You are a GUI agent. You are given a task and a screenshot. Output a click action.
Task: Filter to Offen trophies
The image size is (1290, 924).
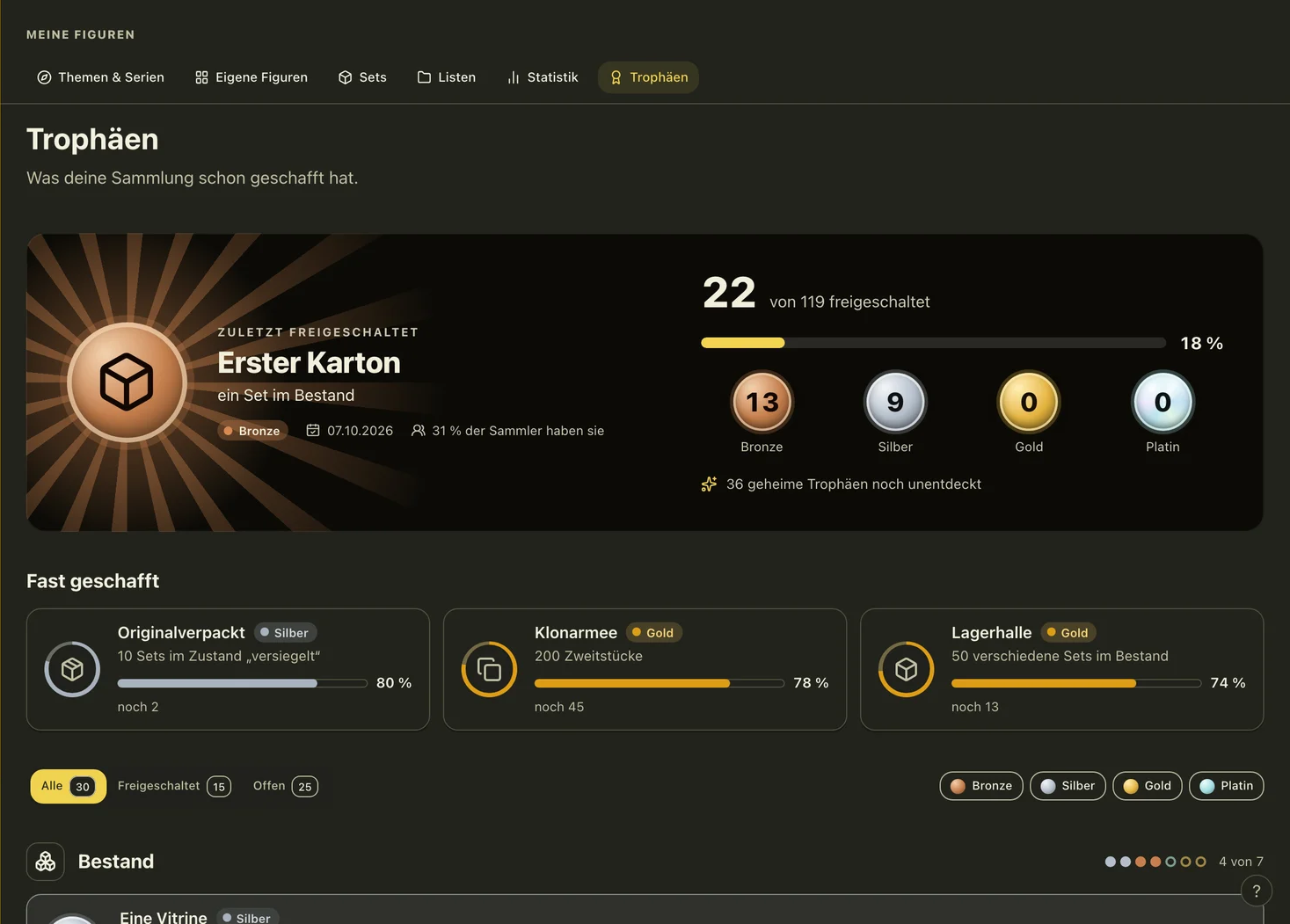tap(285, 786)
